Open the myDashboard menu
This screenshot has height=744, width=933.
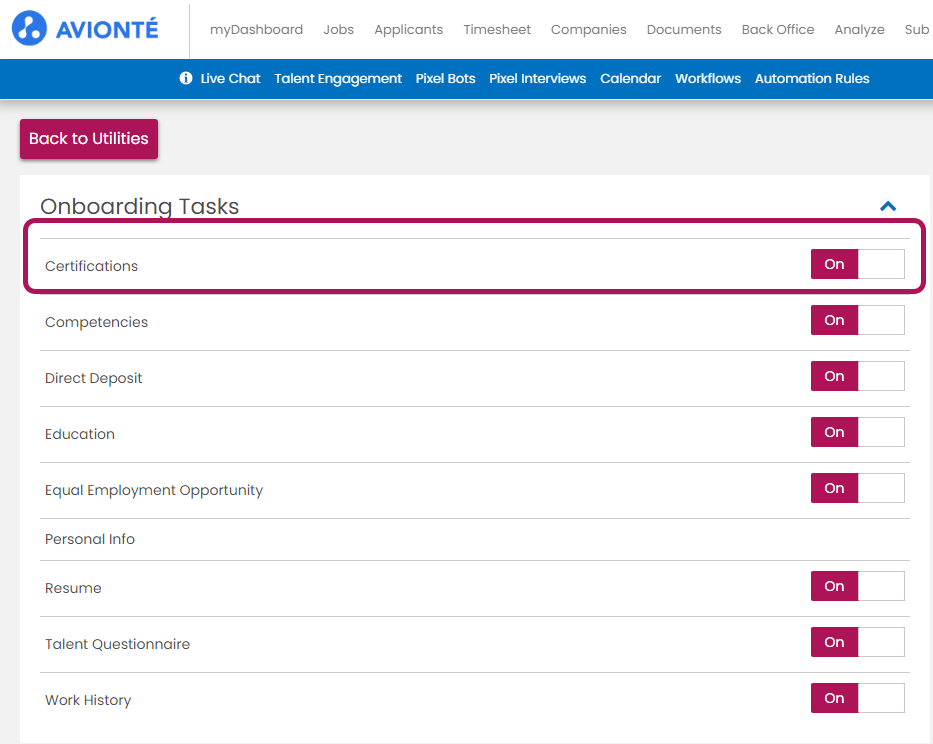click(256, 30)
